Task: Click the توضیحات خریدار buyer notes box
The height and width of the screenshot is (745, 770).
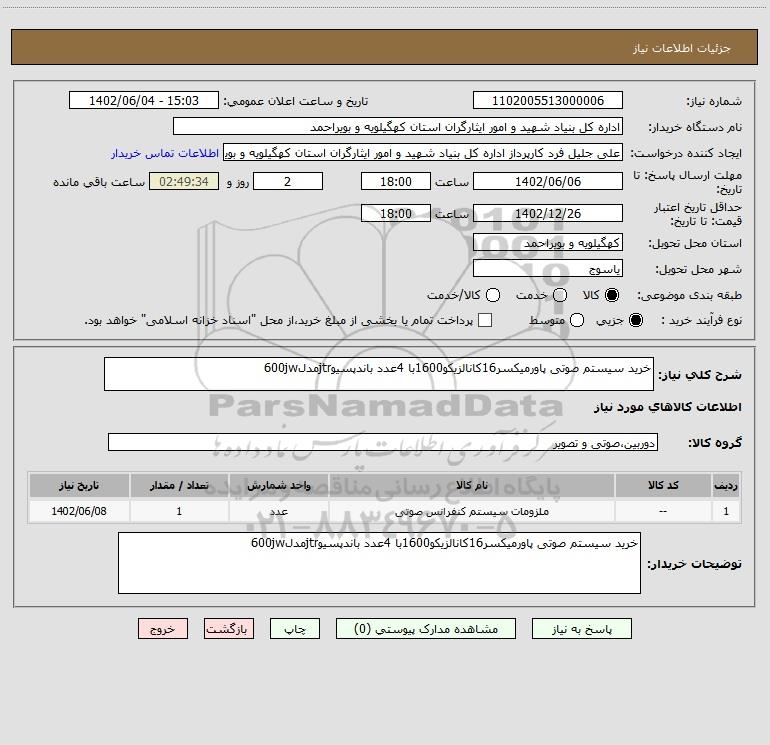Action: pyautogui.click(x=379, y=563)
